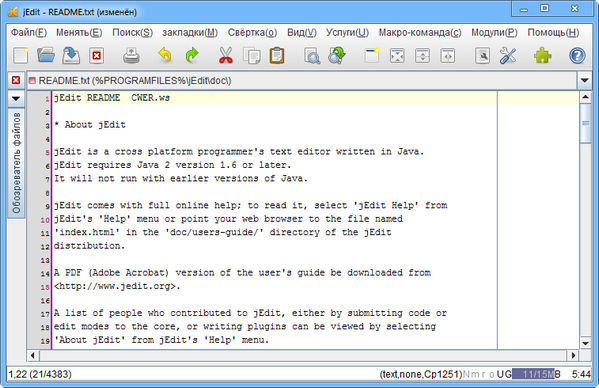Open the dockable area arrow menu
Viewport: 599px width, 388px height.
16,99
